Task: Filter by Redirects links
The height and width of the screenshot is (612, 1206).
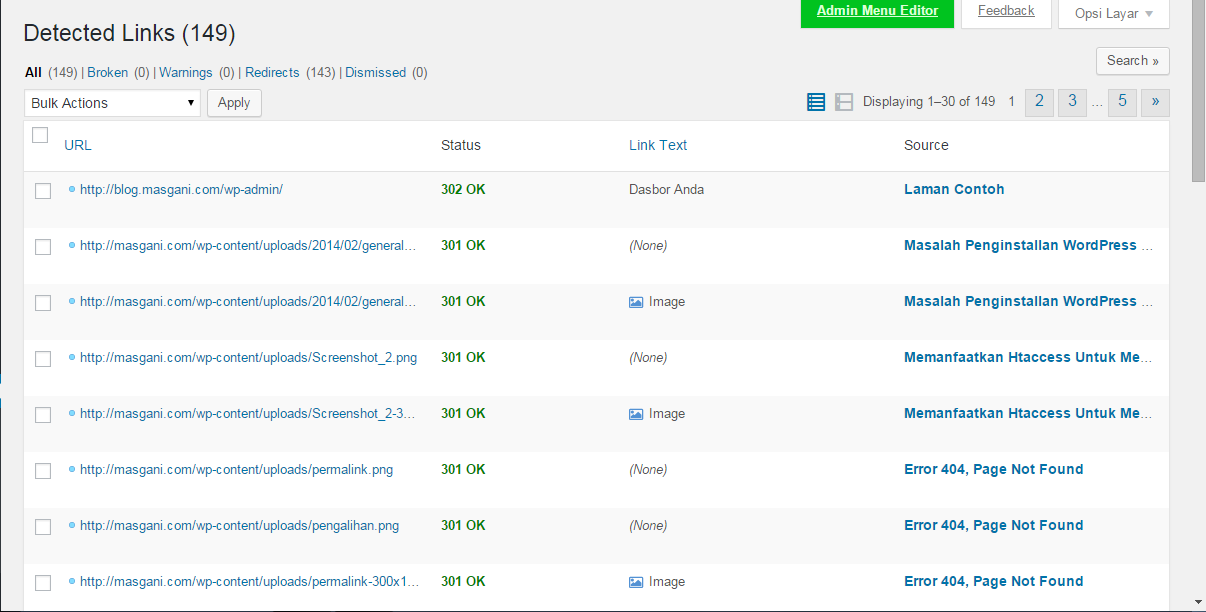Action: [x=272, y=72]
